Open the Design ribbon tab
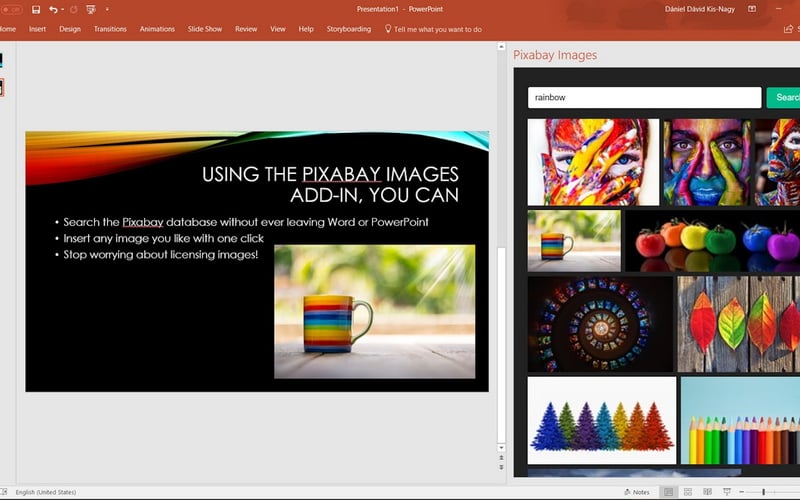 coord(70,29)
